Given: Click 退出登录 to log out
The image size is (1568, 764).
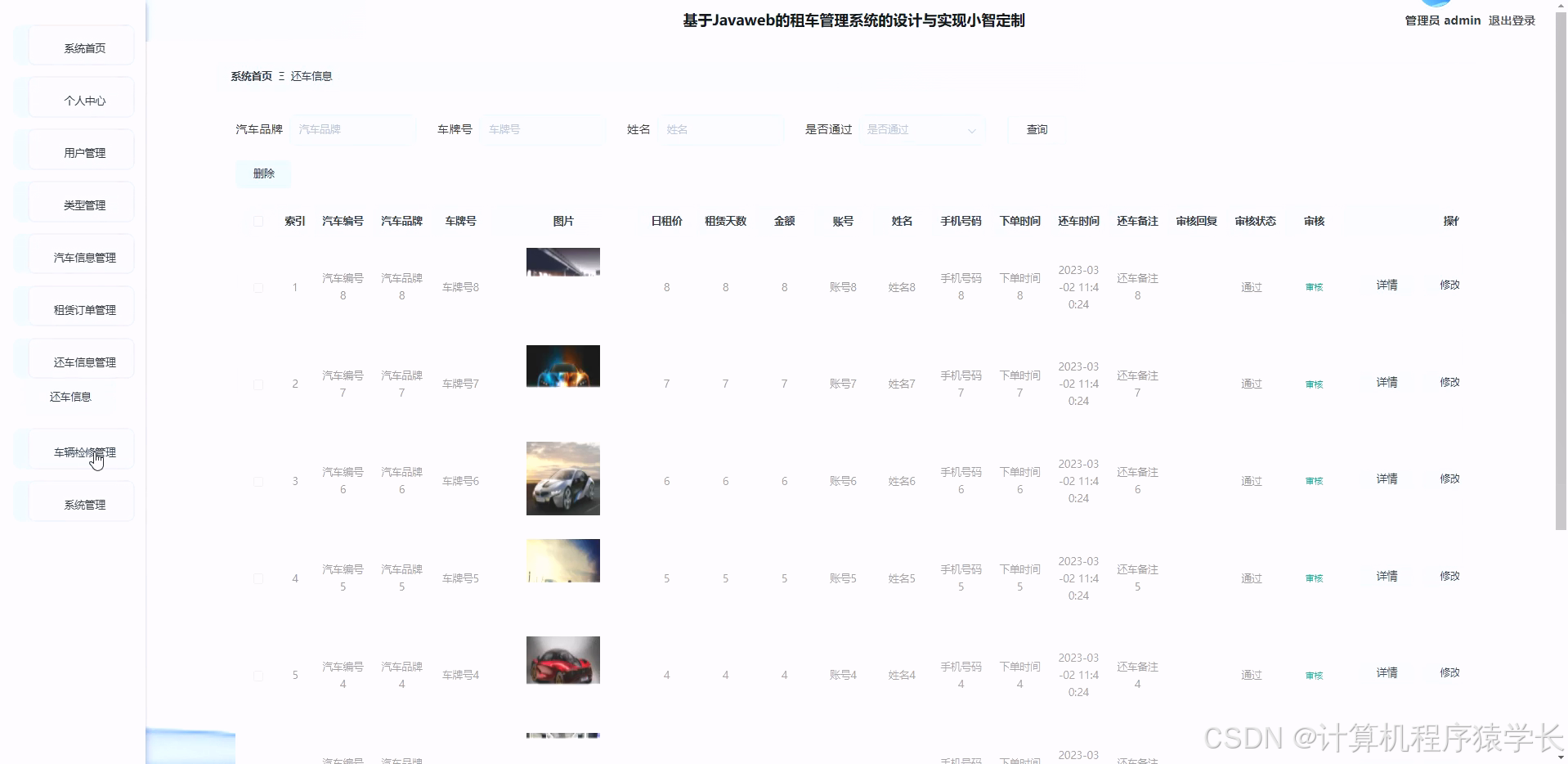Looking at the screenshot, I should pyautogui.click(x=1512, y=20).
